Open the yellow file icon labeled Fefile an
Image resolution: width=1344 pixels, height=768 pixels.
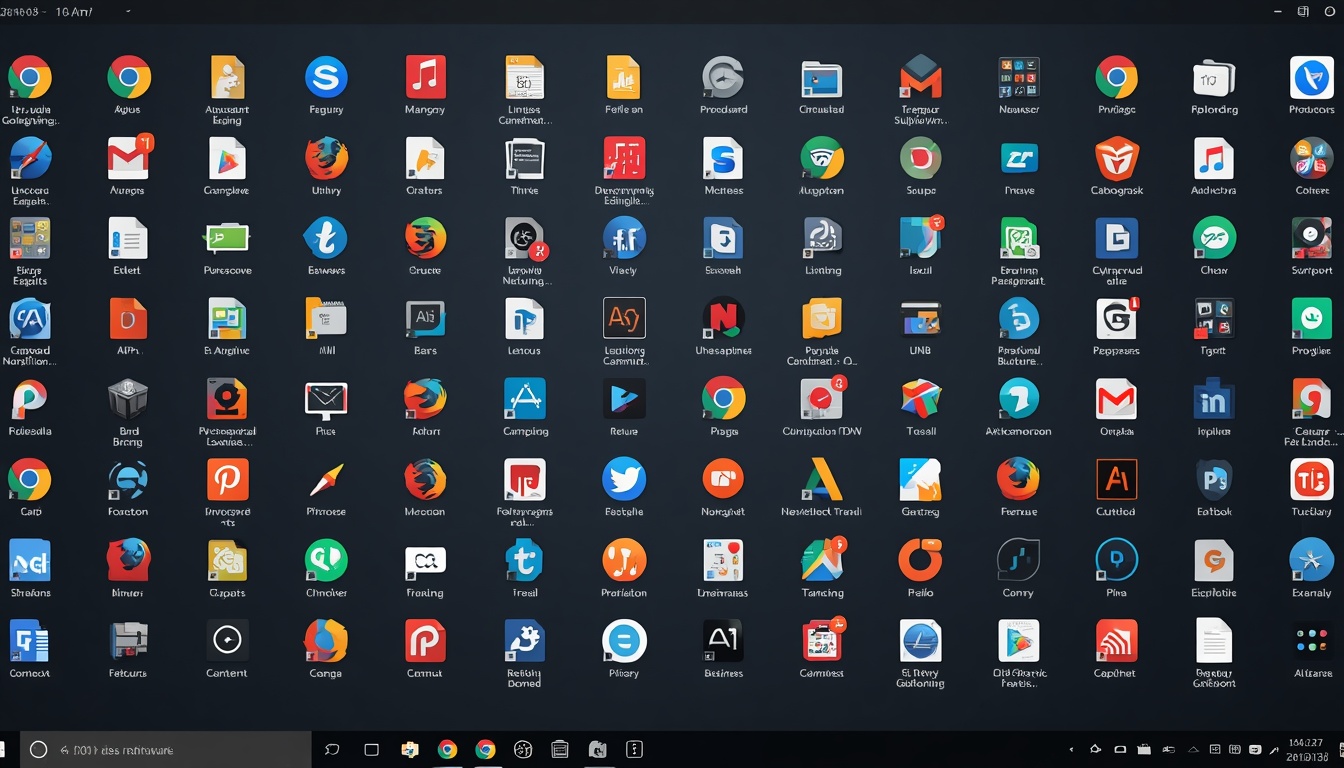click(x=623, y=77)
